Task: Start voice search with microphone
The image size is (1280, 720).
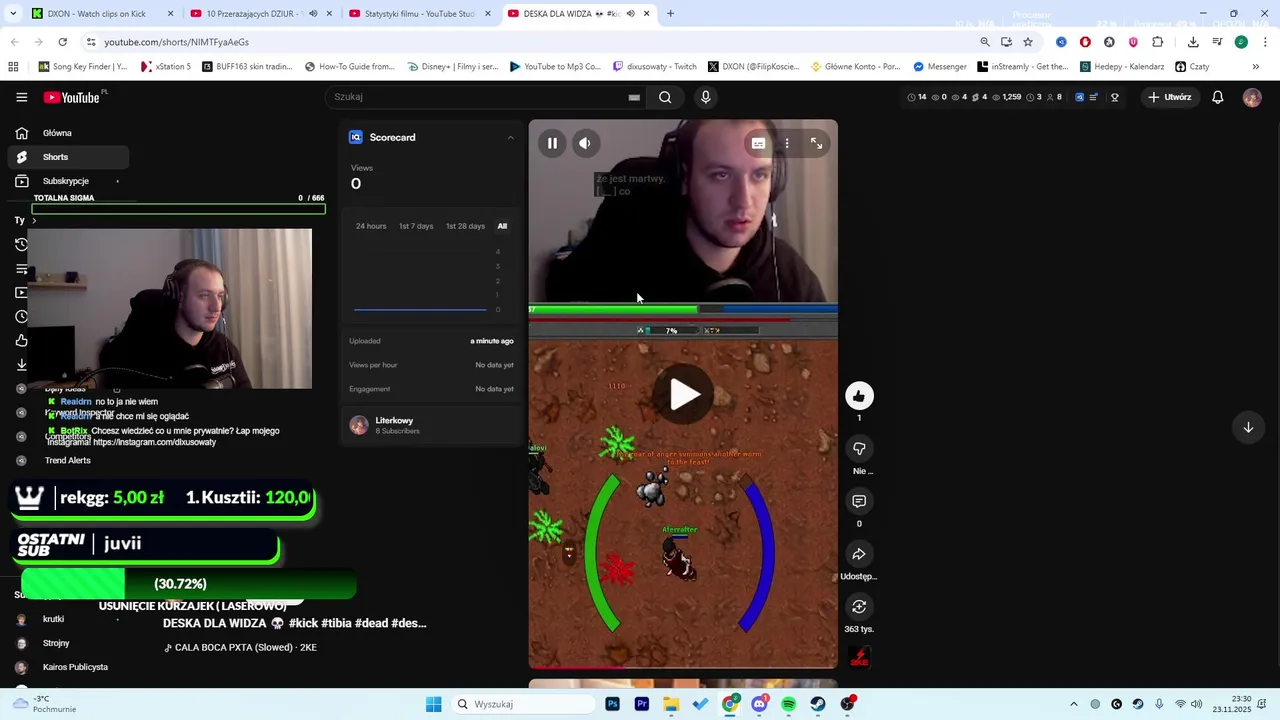Action: [x=706, y=97]
